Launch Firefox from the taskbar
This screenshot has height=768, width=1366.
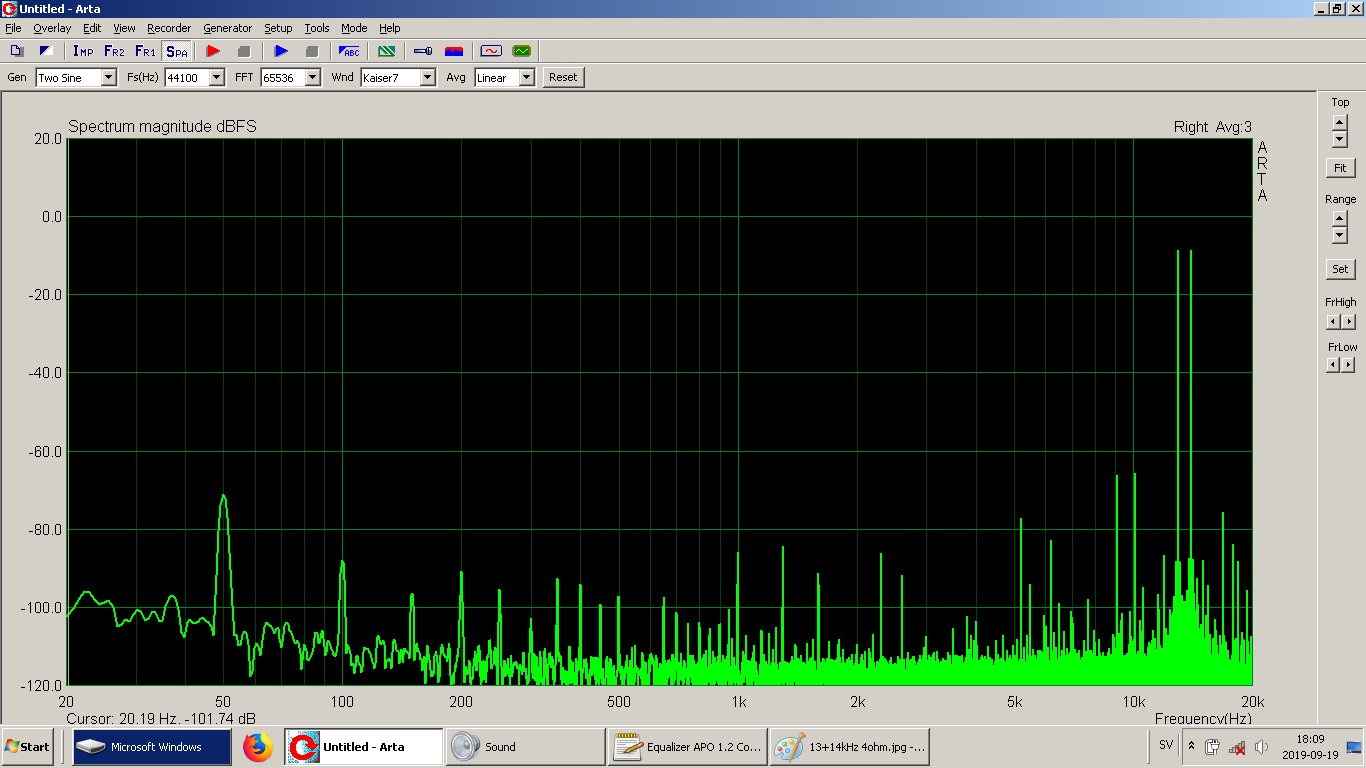257,747
